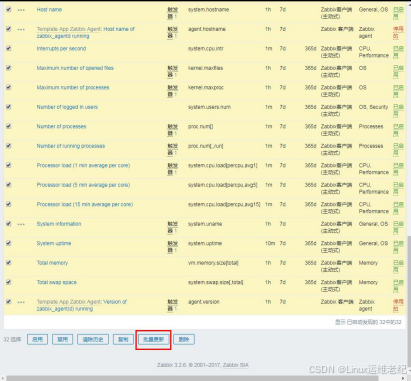This screenshot has width=411, height=381.
Task: Uncheck the Host name item checkbox
Action: [x=9, y=10]
